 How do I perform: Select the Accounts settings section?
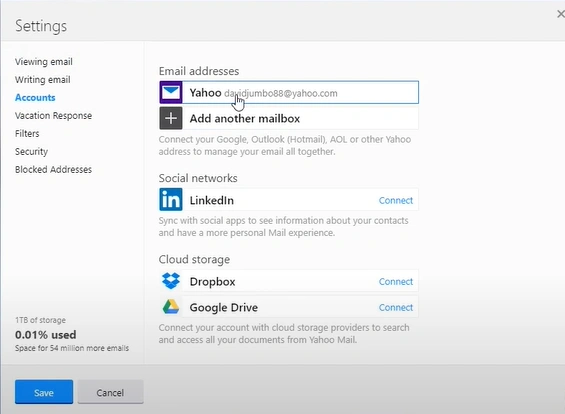point(35,98)
